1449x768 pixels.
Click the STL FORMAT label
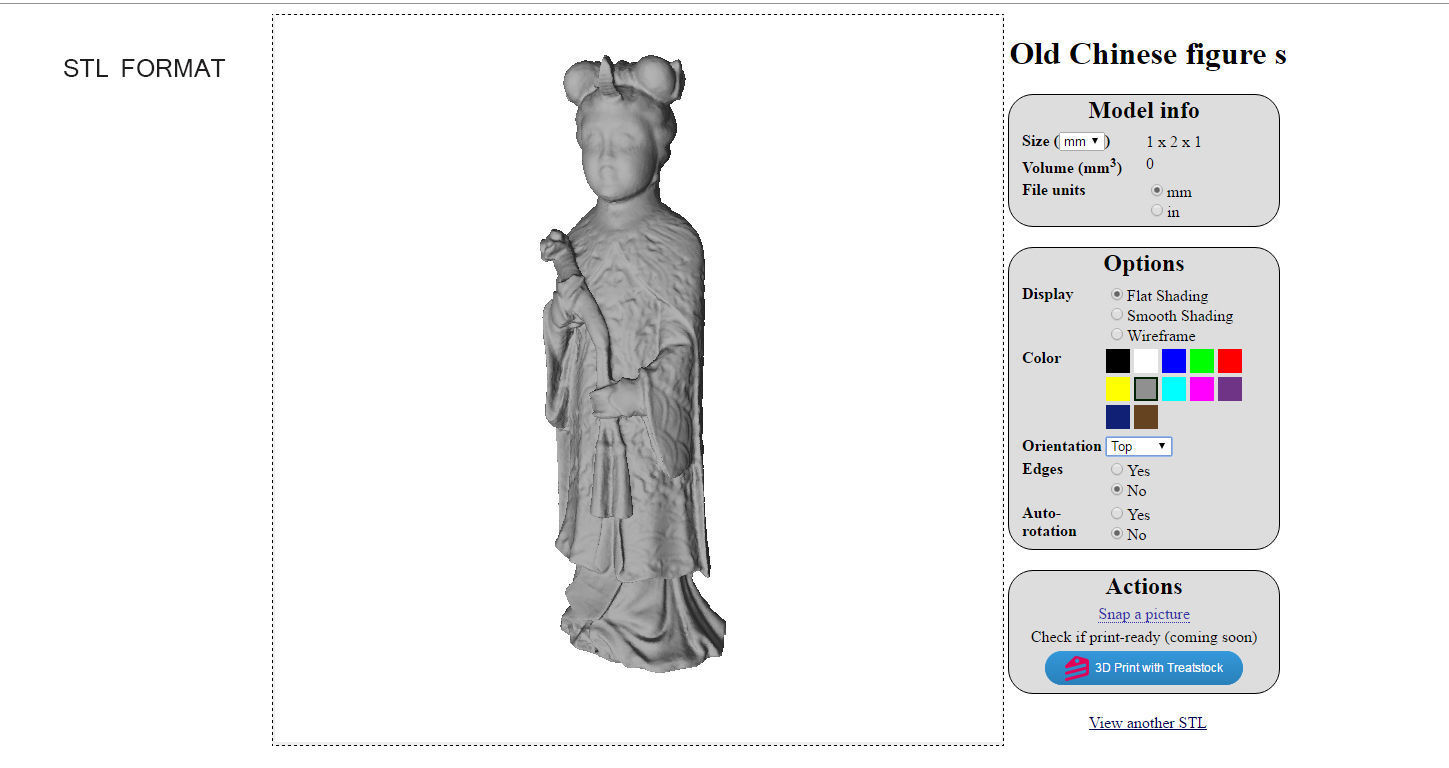pos(144,69)
